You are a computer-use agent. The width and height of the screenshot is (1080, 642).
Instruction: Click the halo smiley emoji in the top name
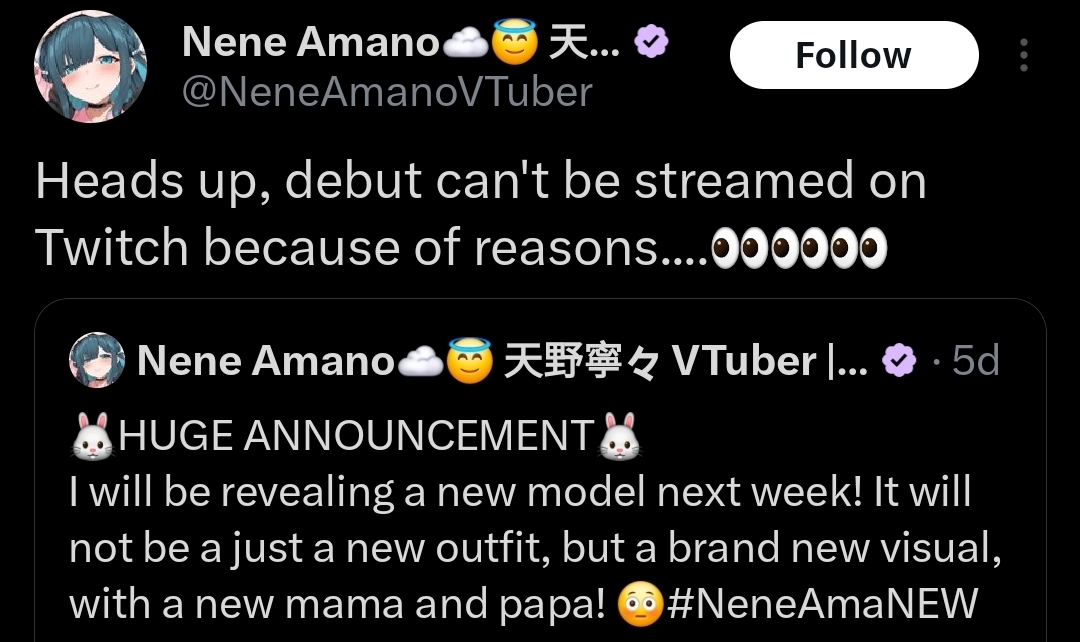[x=514, y=42]
